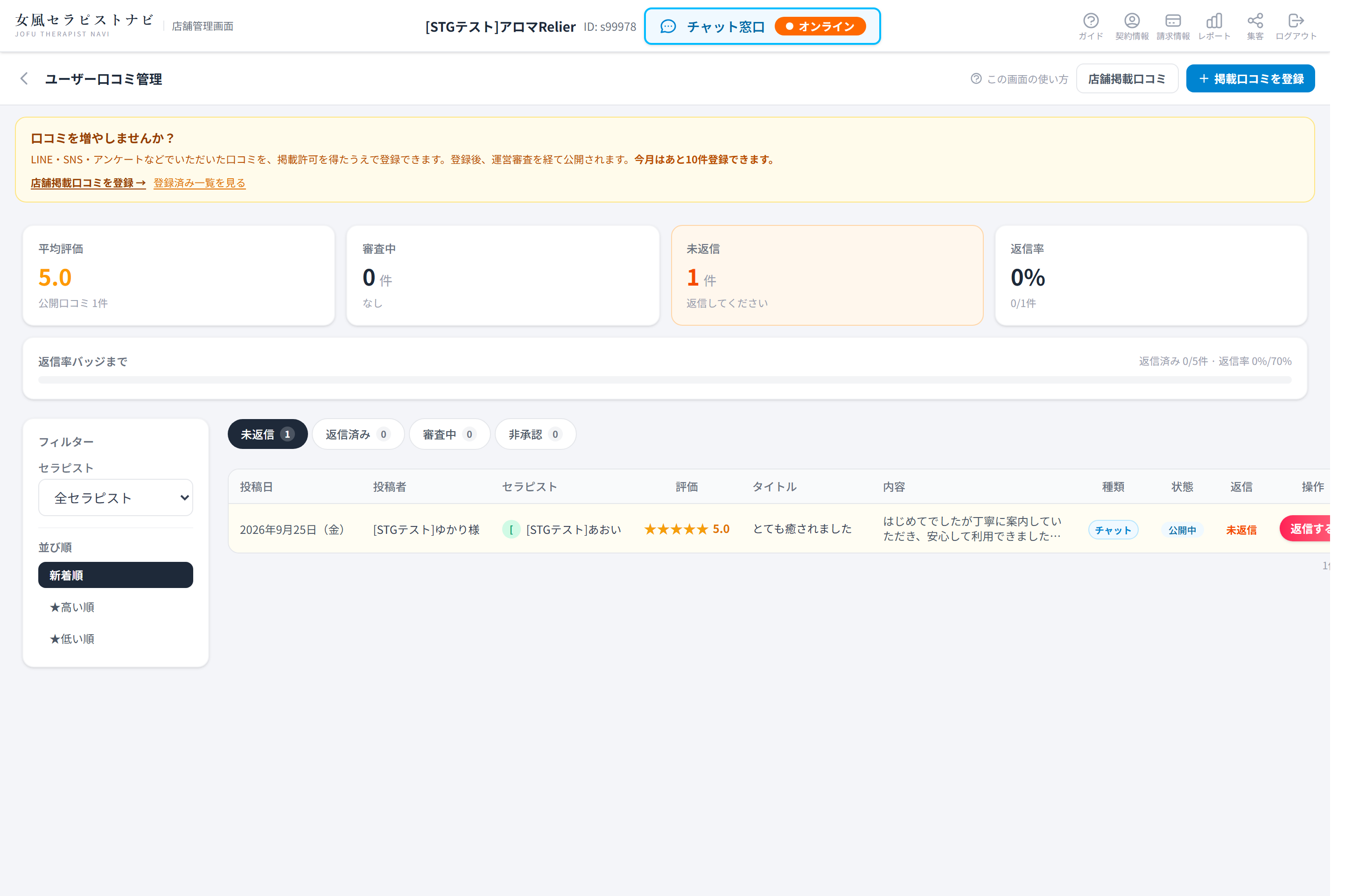The image size is (1359, 896).
Task: Click the チャット type badge in the row
Action: click(1113, 530)
